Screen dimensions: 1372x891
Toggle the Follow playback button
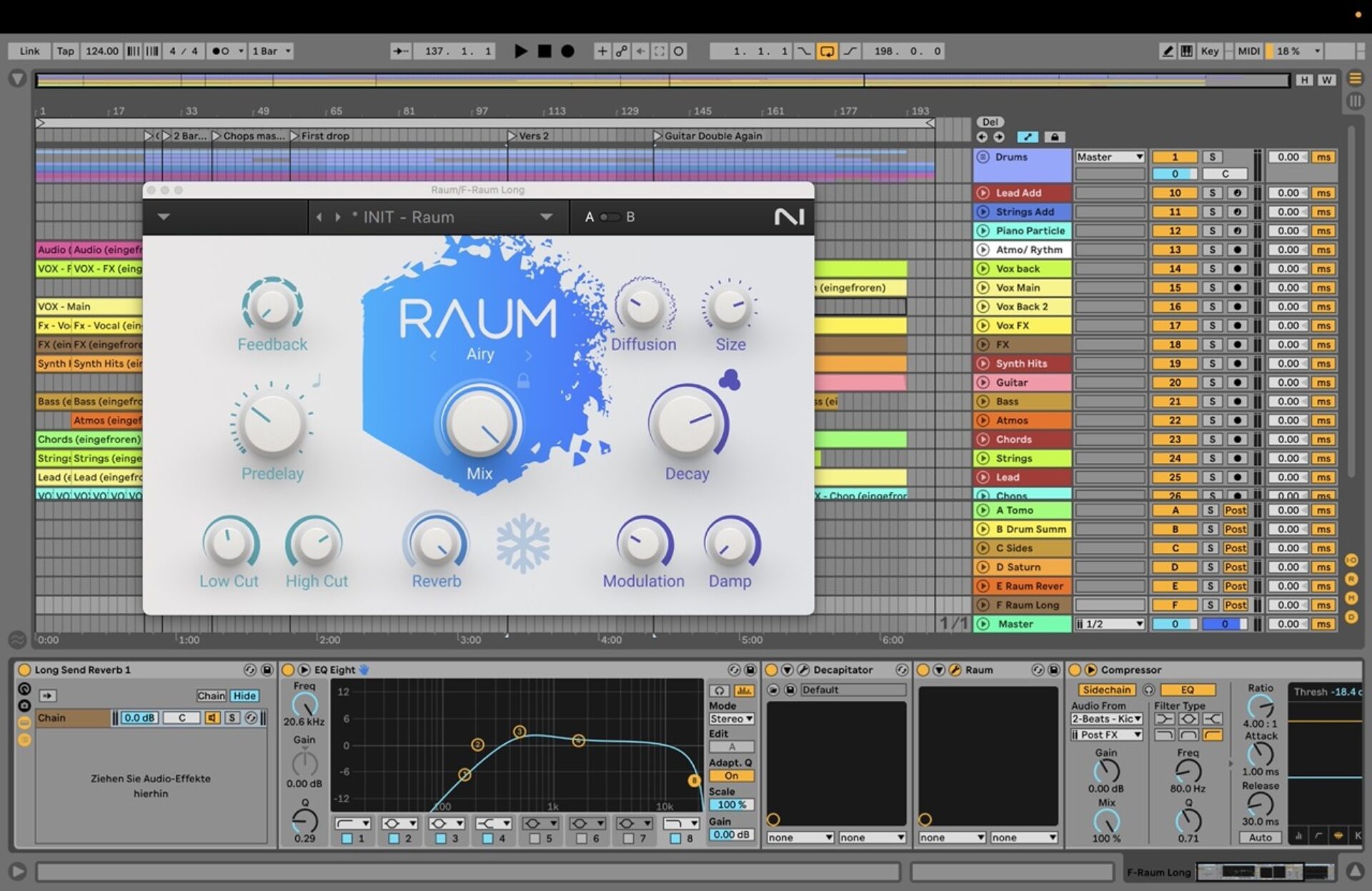pyautogui.click(x=401, y=51)
